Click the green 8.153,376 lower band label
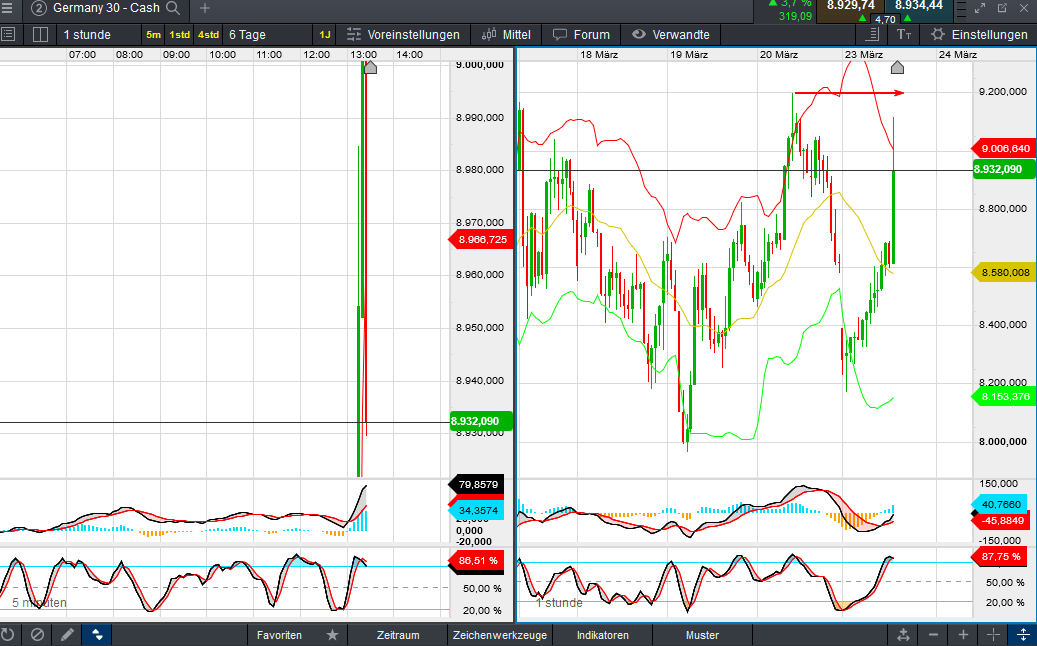The height and width of the screenshot is (646, 1037). [1004, 397]
